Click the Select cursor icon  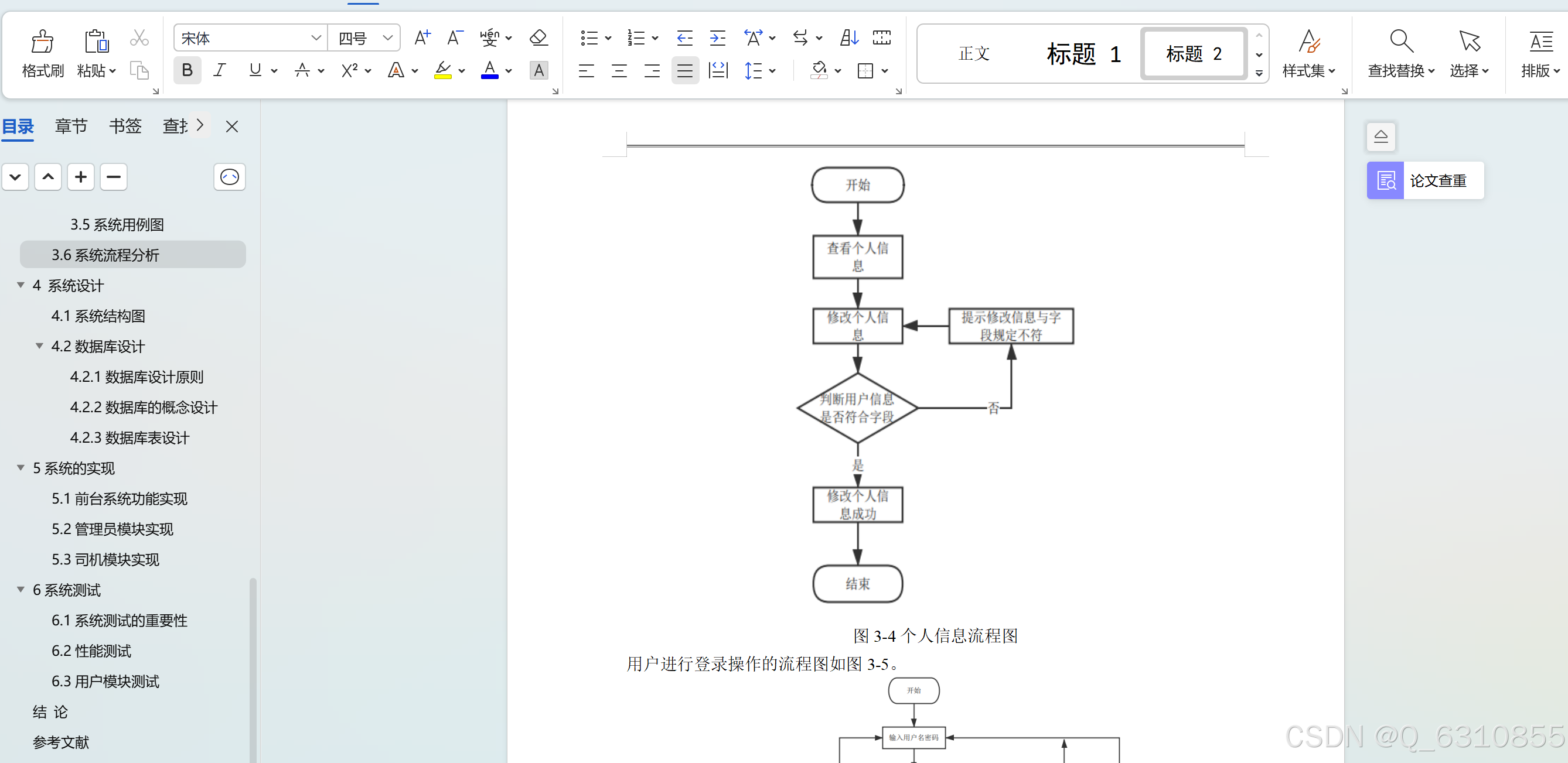(x=1470, y=42)
